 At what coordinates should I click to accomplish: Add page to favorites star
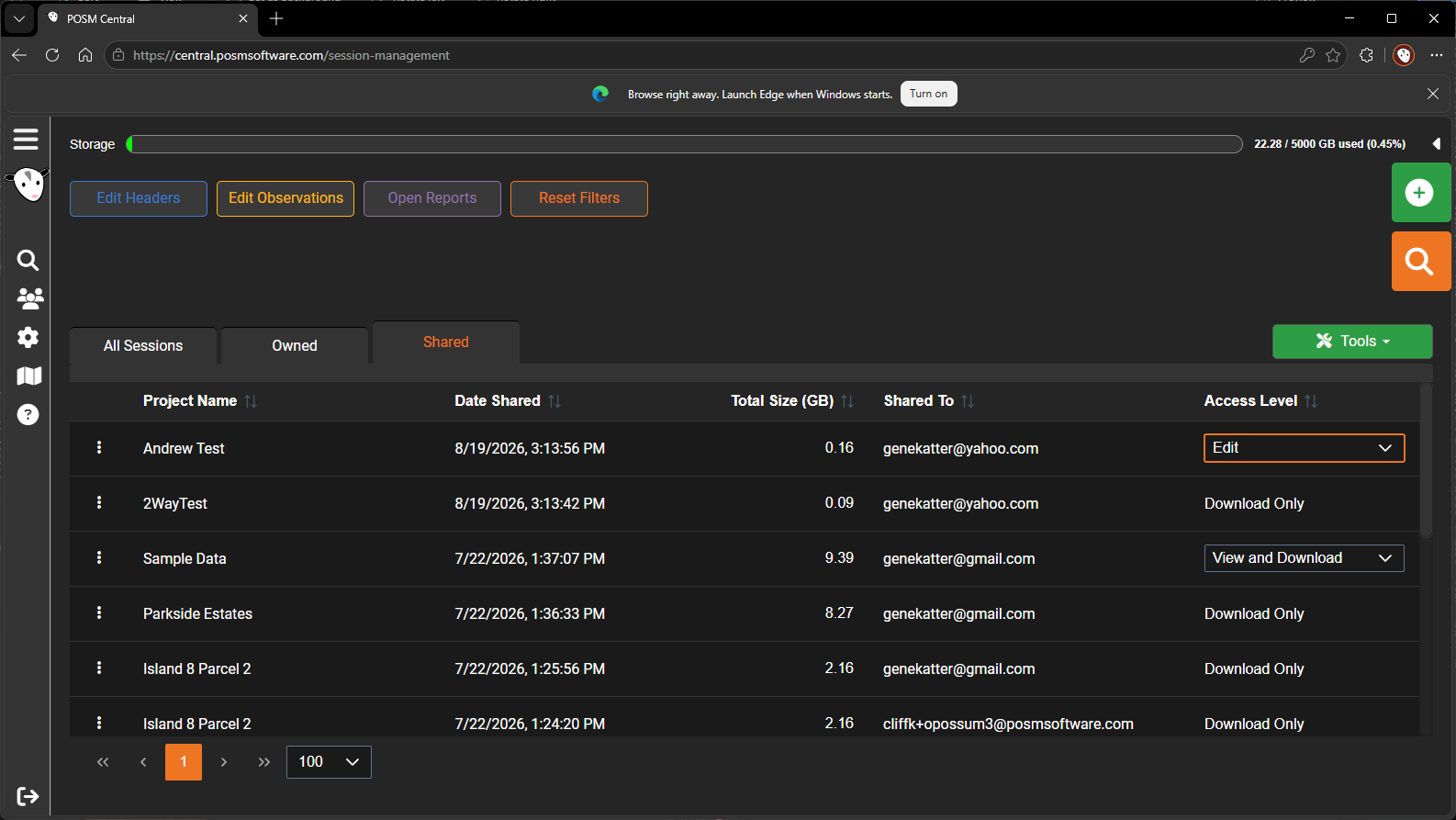1333,55
